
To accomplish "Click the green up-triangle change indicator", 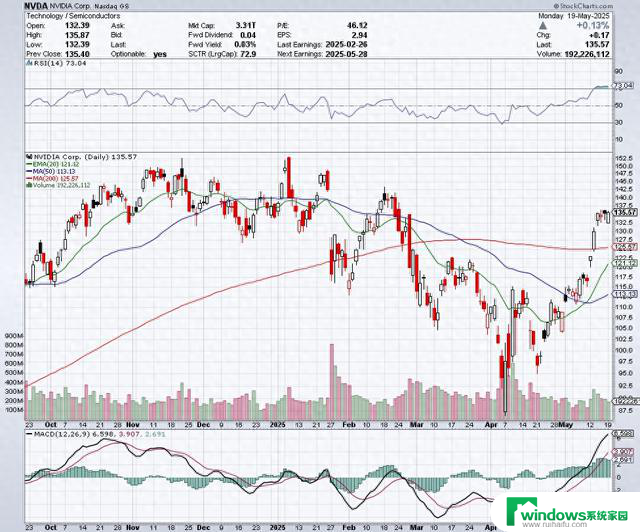I will pyautogui.click(x=543, y=26).
